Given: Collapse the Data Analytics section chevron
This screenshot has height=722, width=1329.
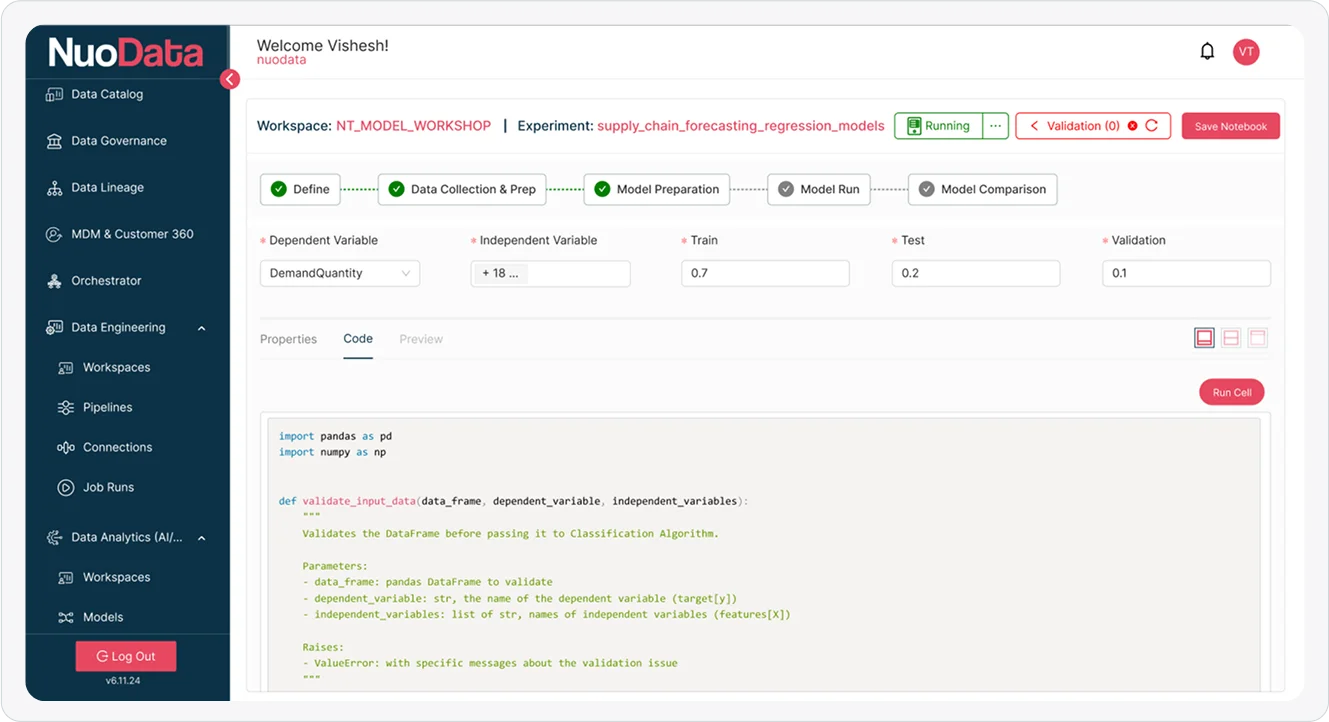Looking at the screenshot, I should point(201,538).
